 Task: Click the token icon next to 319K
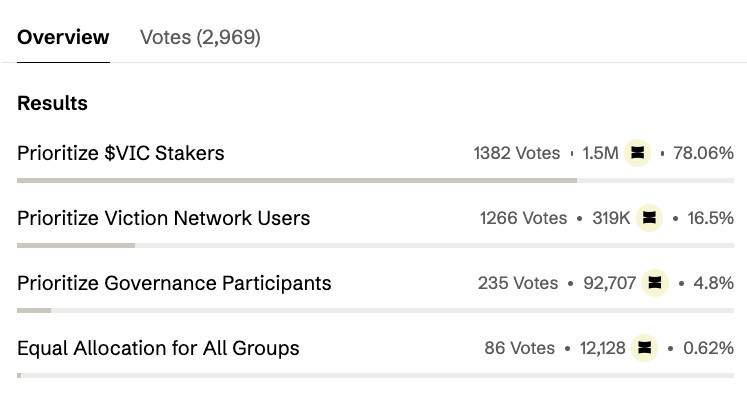pyautogui.click(x=649, y=218)
